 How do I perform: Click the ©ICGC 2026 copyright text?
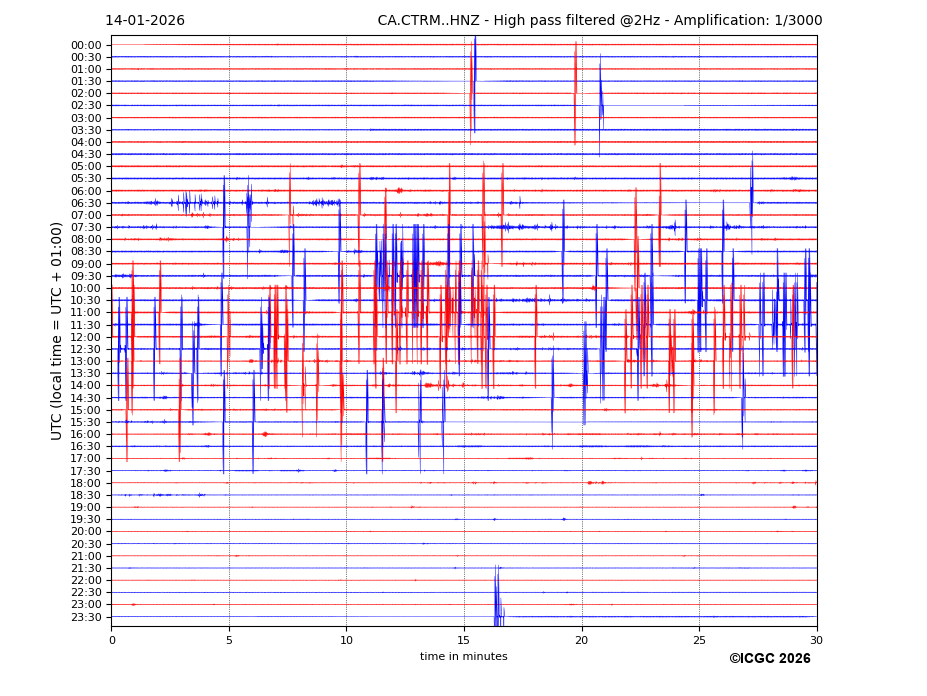(x=769, y=659)
